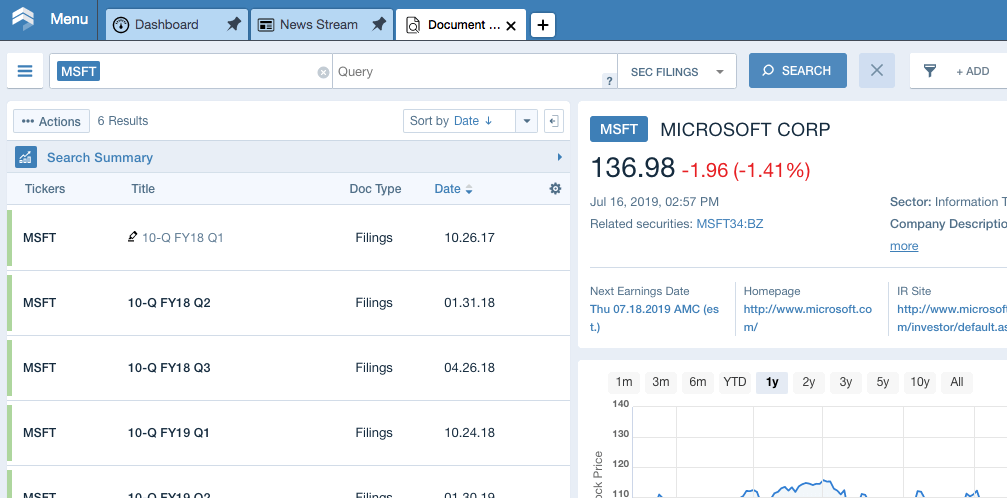1007x498 pixels.
Task: Unpin the News Stream tab pin icon
Action: (379, 24)
